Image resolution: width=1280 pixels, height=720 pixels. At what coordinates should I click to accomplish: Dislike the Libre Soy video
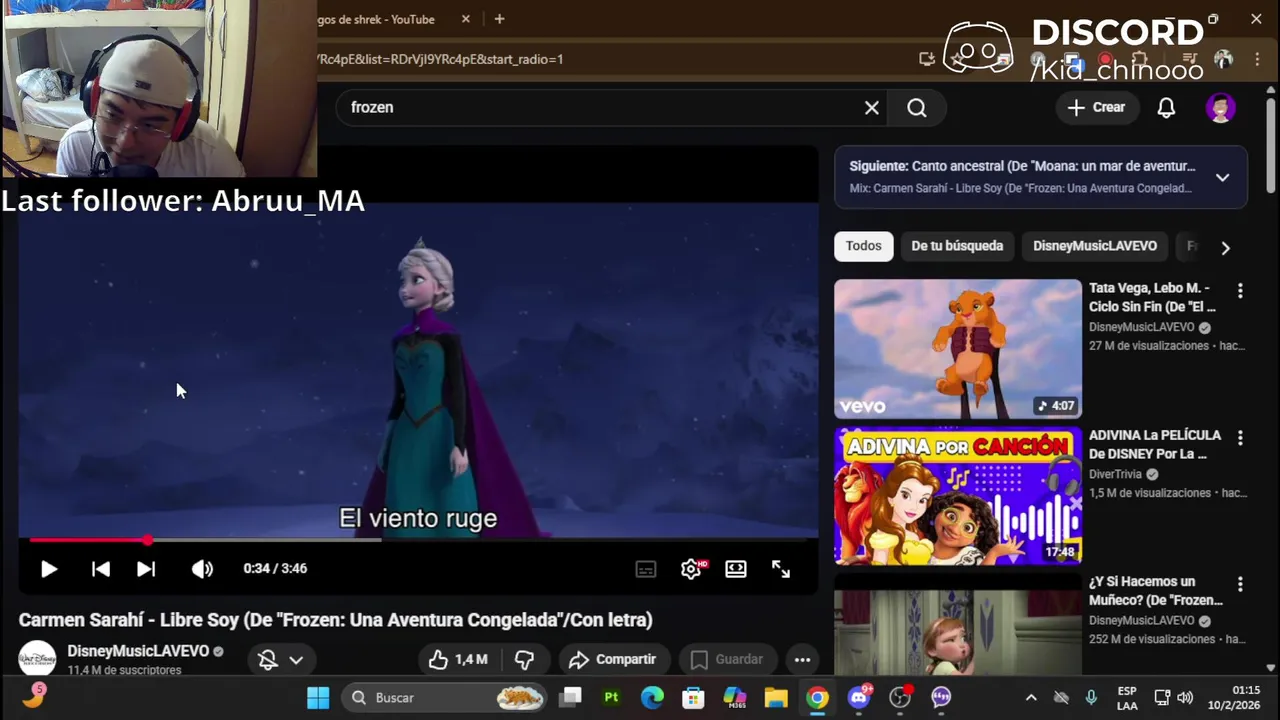coord(524,660)
